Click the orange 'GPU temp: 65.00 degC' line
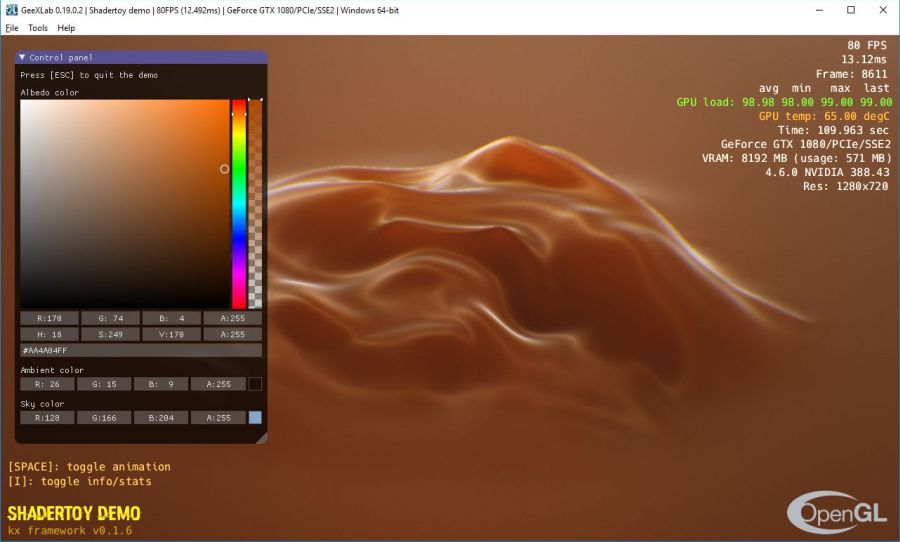The width and height of the screenshot is (900, 542). pos(824,116)
